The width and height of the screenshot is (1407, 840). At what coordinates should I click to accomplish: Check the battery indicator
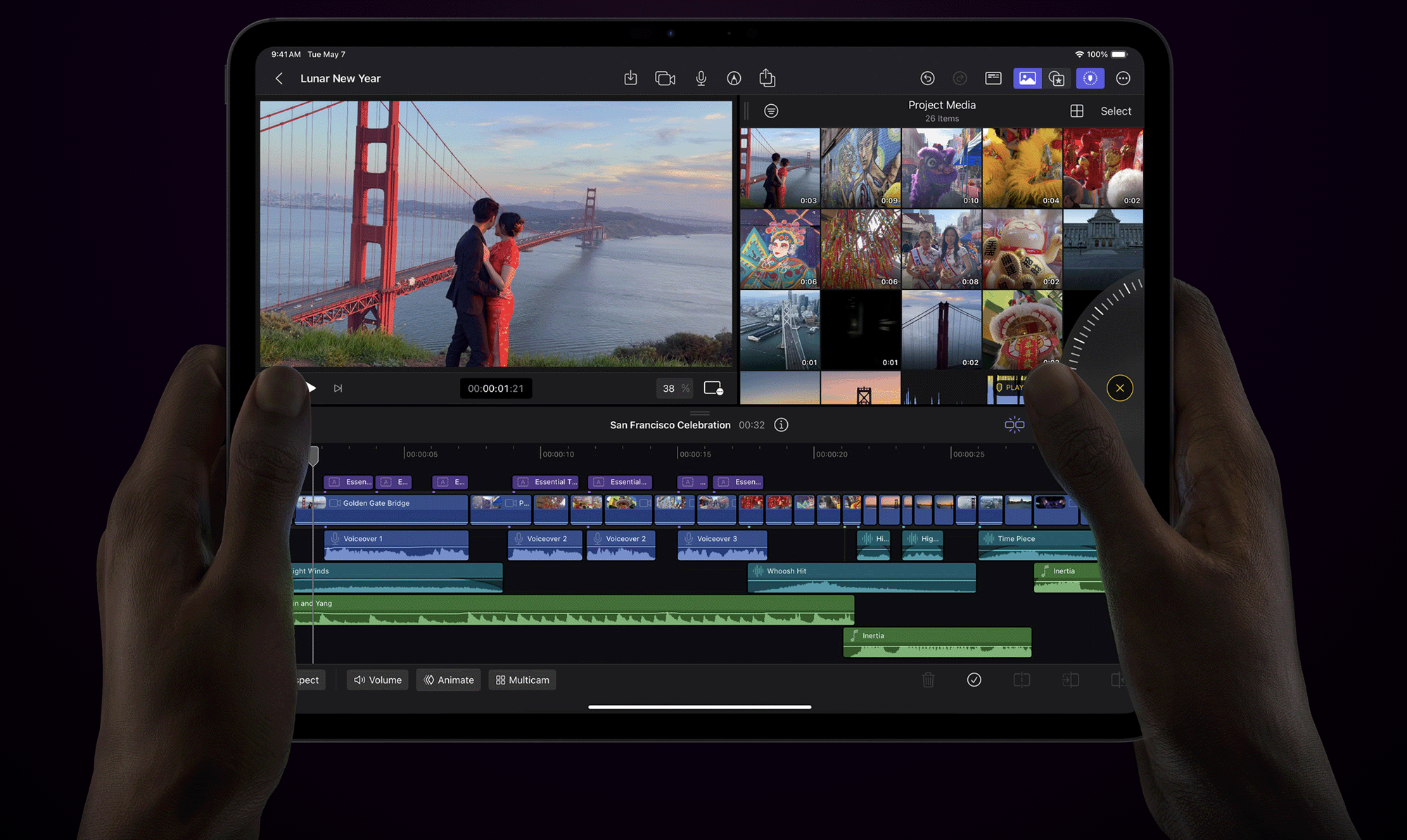click(x=1119, y=54)
